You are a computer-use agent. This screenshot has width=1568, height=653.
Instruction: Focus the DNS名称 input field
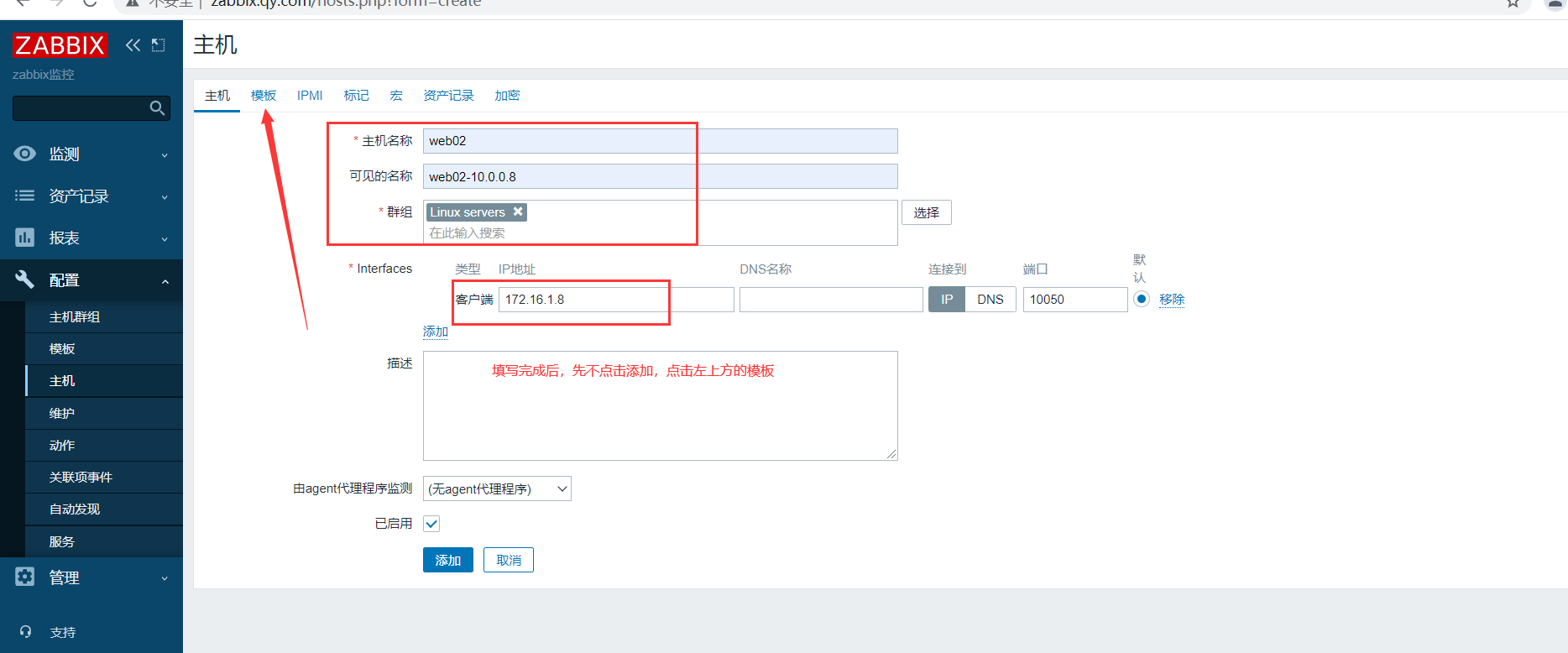pos(831,300)
